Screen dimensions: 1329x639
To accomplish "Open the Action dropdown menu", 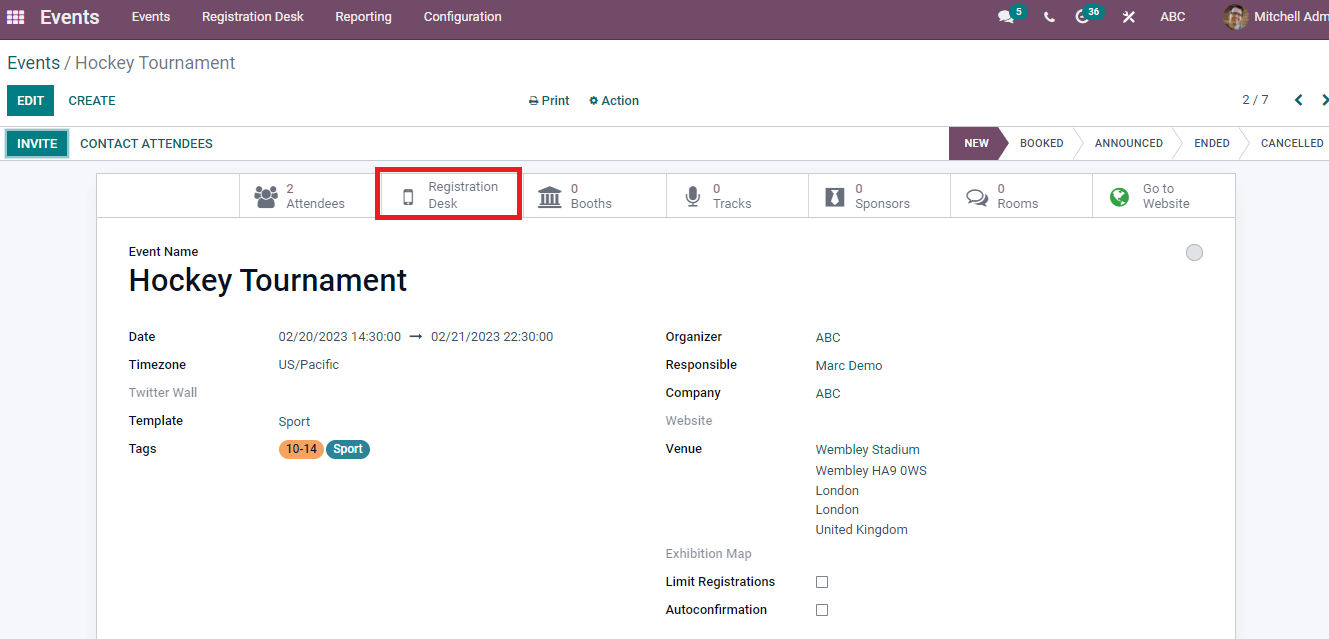I will click(614, 101).
